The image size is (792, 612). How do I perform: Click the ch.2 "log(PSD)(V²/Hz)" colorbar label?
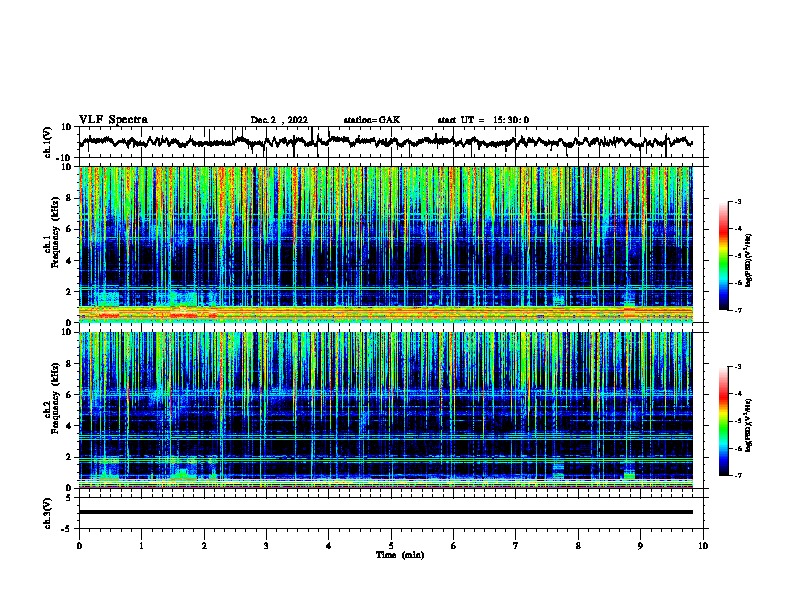(749, 425)
